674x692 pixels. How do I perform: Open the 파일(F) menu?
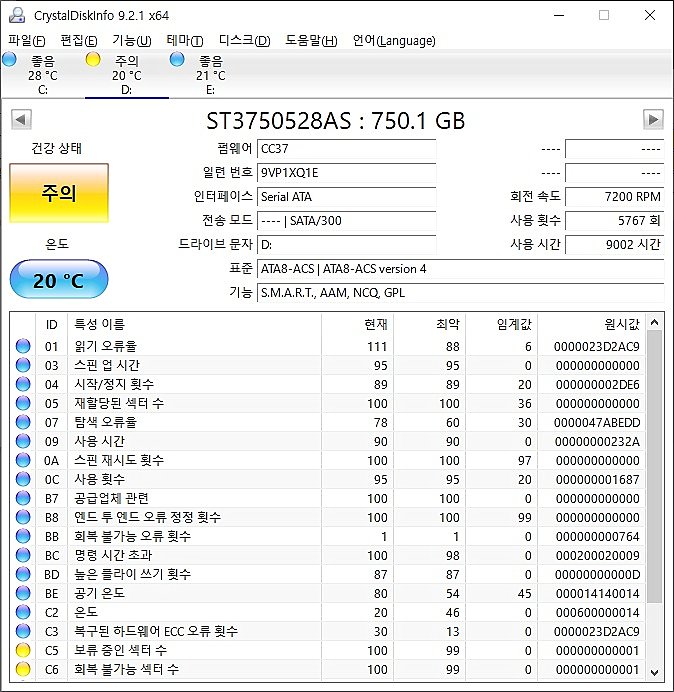[x=26, y=41]
